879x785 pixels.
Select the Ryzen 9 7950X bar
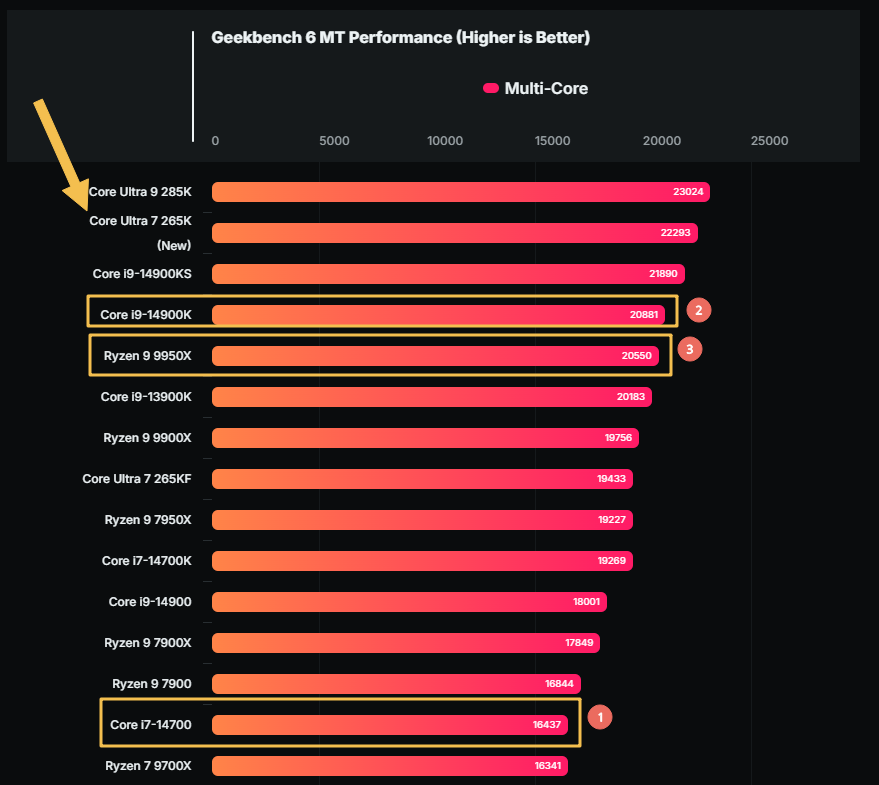(422, 520)
